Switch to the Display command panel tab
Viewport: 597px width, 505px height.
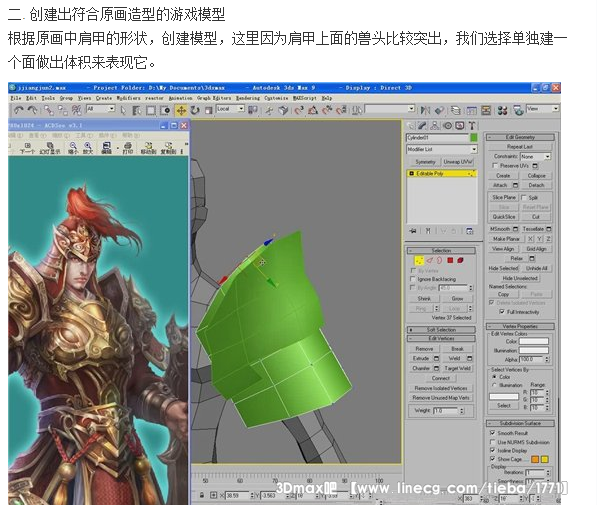pyautogui.click(x=460, y=125)
